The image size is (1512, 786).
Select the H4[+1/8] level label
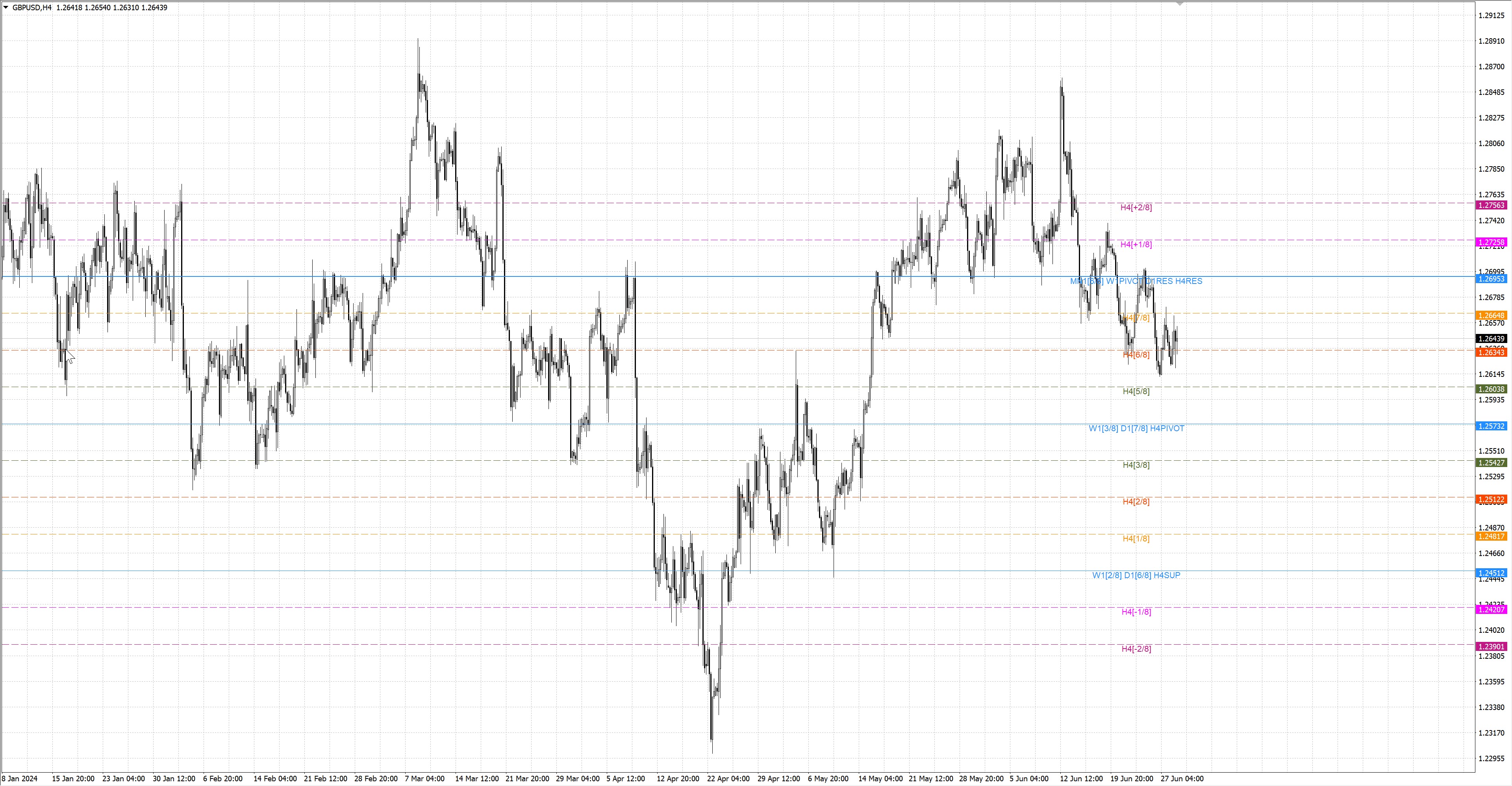pos(1136,244)
